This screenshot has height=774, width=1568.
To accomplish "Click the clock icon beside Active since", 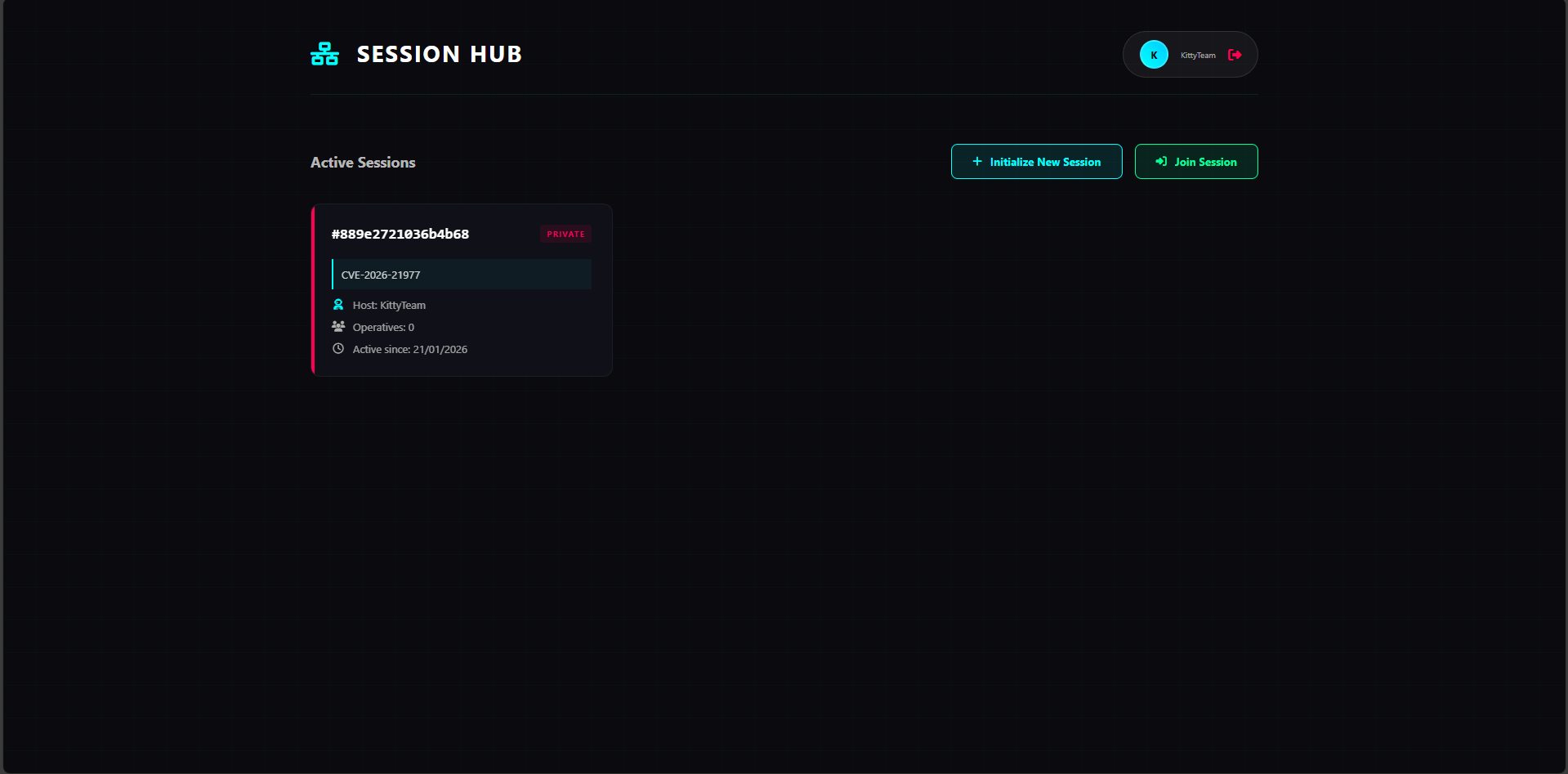I will pyautogui.click(x=338, y=349).
